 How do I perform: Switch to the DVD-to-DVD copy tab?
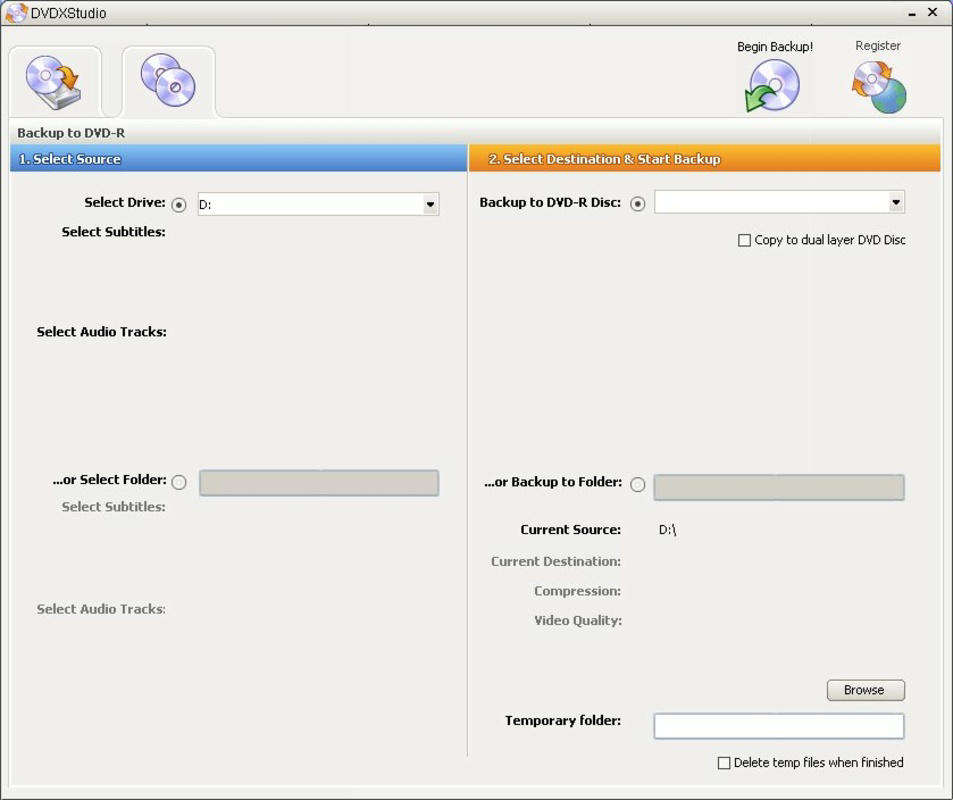168,81
